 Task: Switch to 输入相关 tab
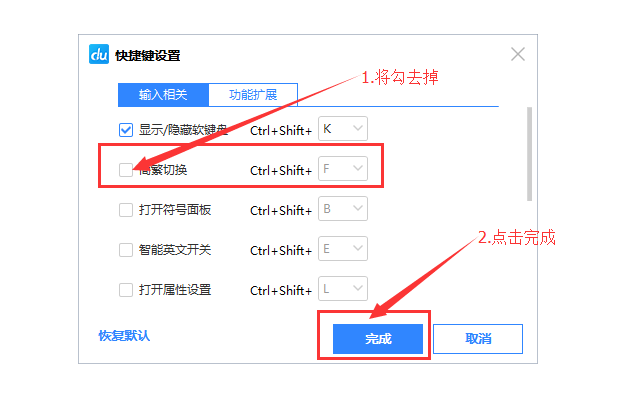tap(163, 95)
